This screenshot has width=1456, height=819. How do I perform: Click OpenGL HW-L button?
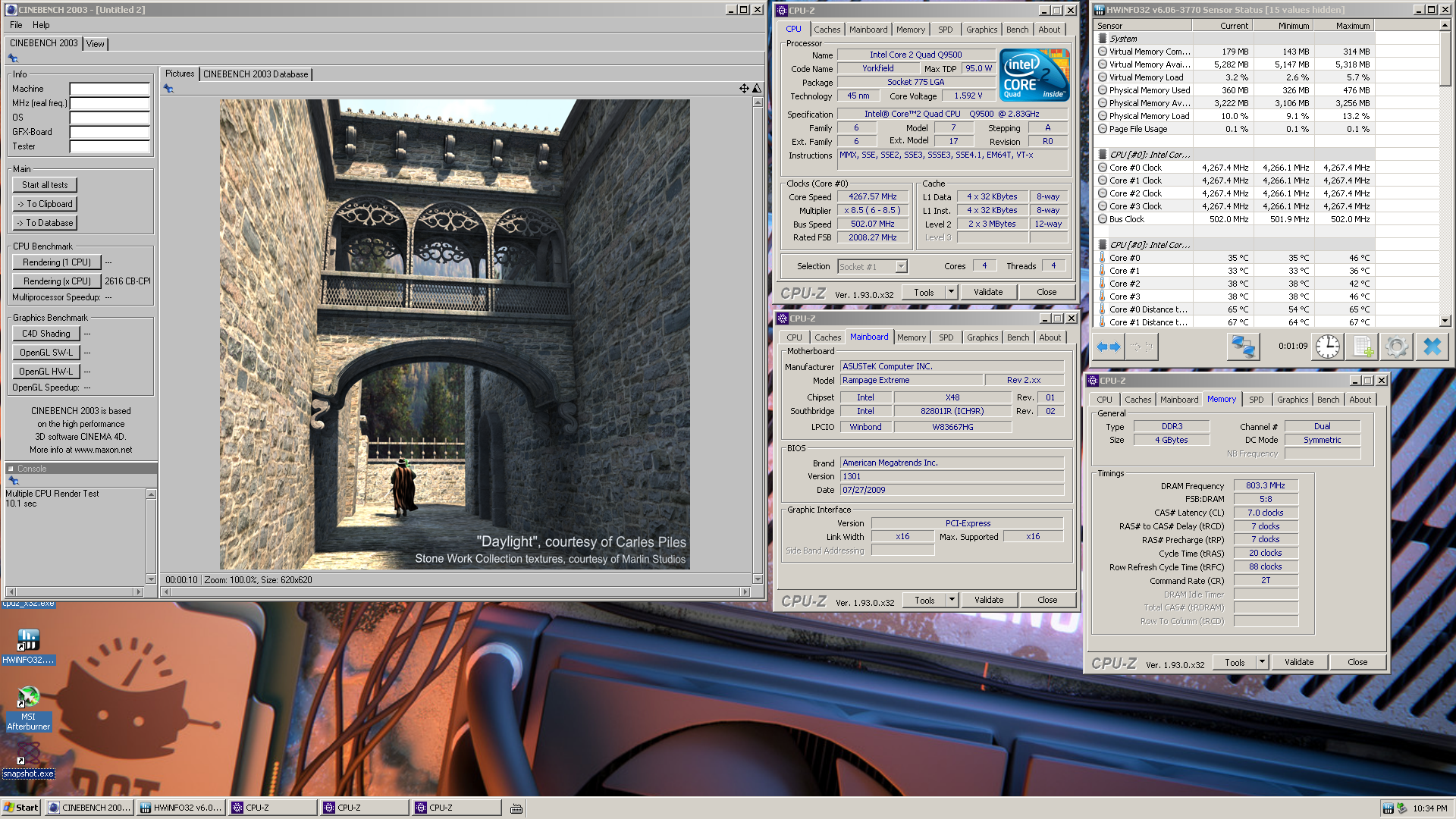(45, 372)
